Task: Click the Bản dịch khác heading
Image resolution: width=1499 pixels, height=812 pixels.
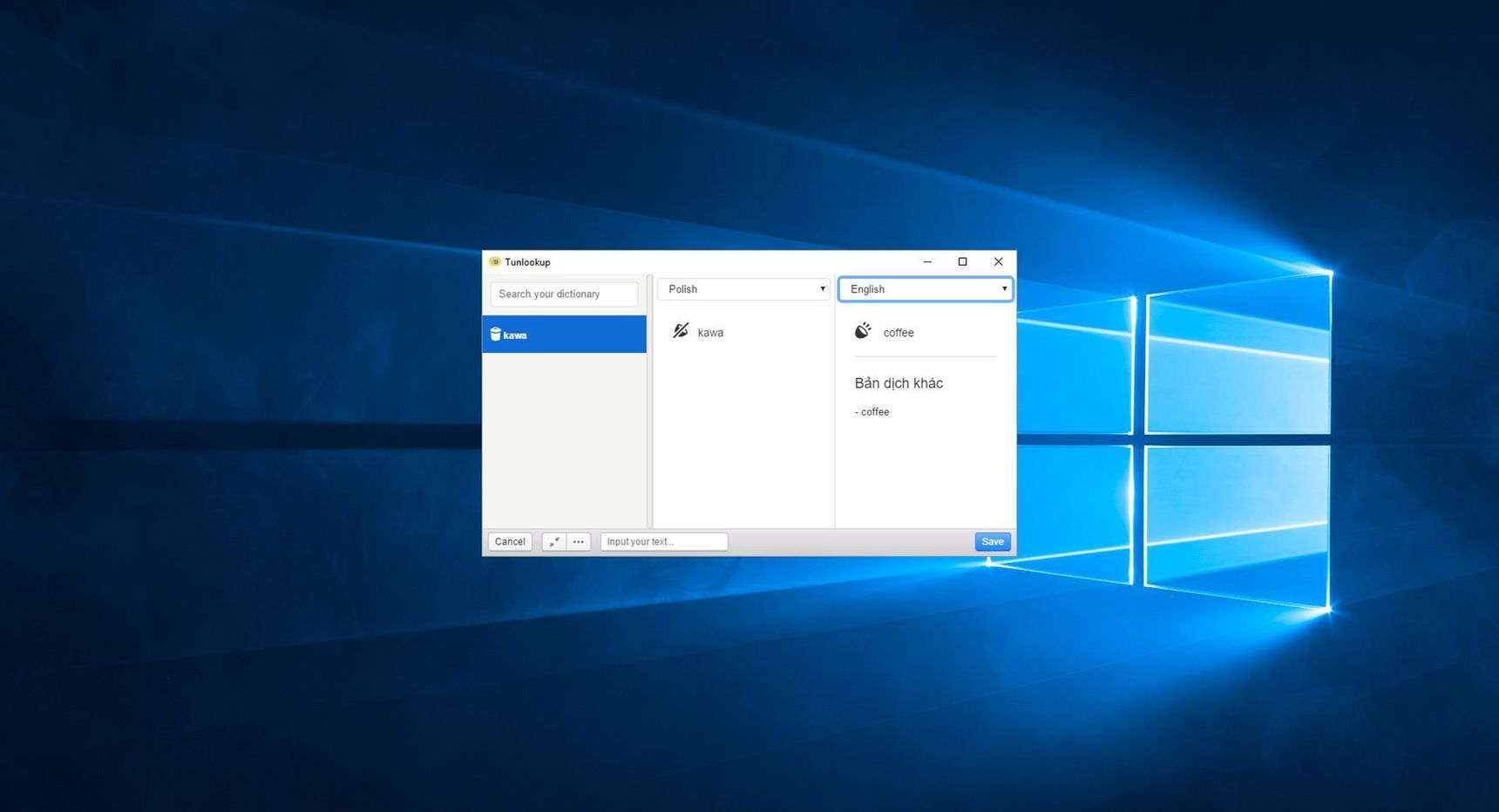Action: (899, 383)
